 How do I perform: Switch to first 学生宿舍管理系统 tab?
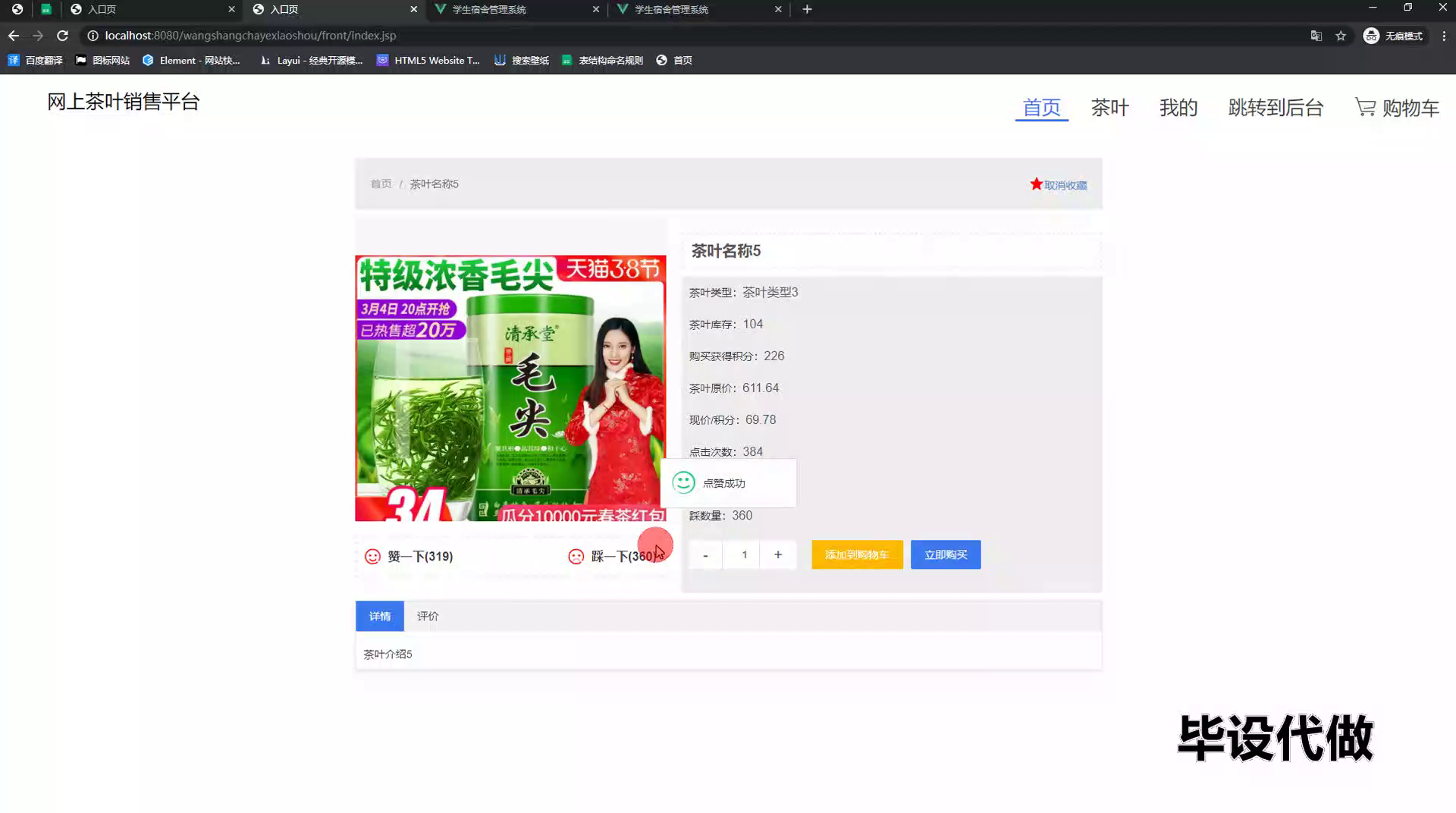pos(516,9)
